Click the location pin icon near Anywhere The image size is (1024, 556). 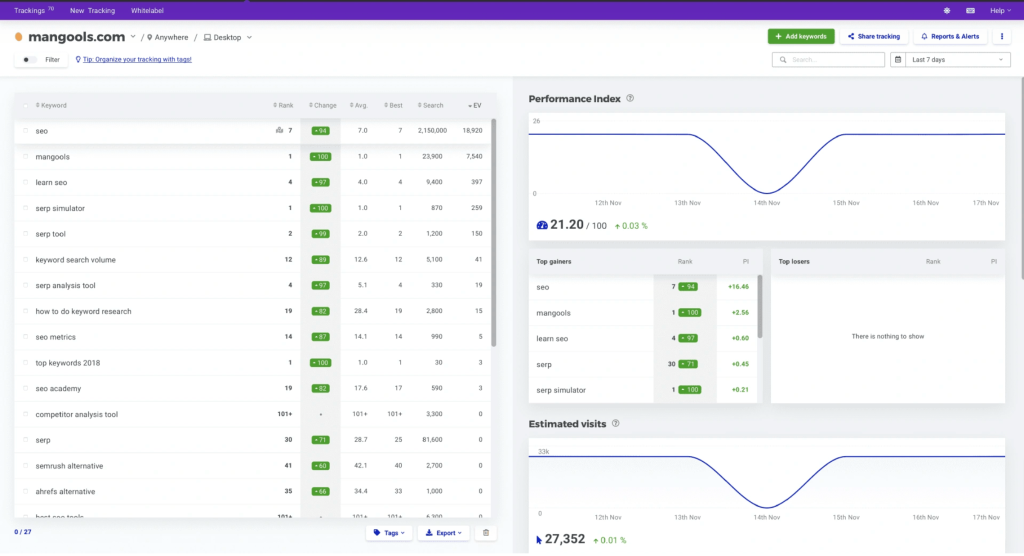[x=150, y=37]
